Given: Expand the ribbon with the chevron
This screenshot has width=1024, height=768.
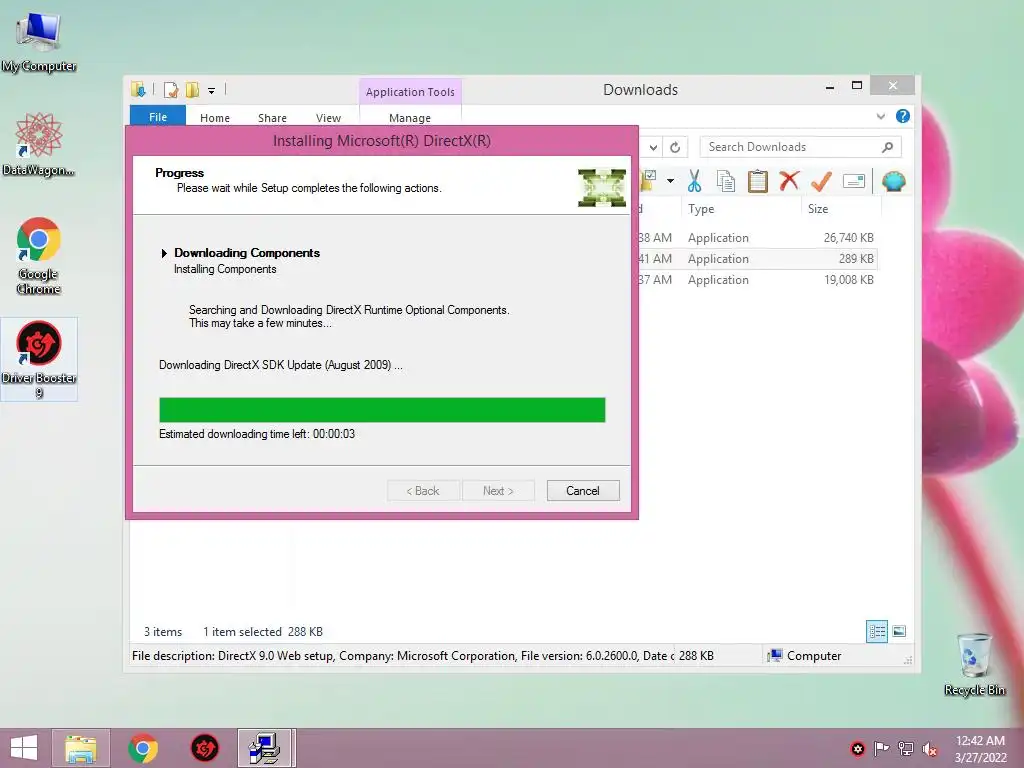Looking at the screenshot, I should [x=880, y=116].
